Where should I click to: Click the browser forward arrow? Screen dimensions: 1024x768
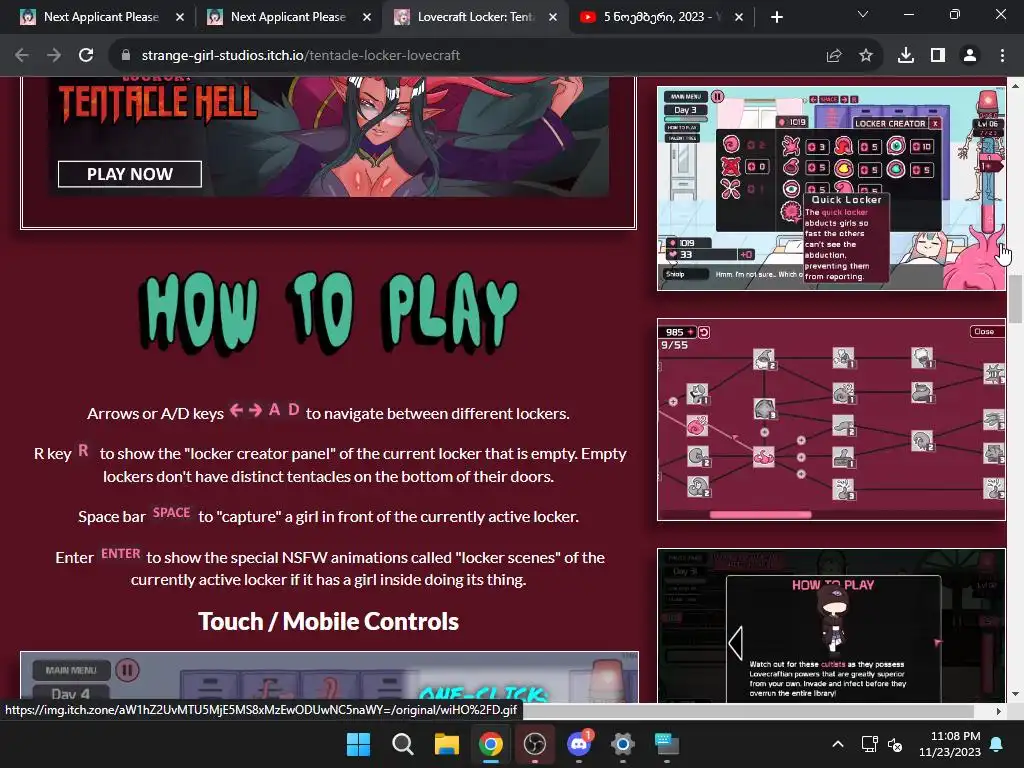[x=54, y=56]
